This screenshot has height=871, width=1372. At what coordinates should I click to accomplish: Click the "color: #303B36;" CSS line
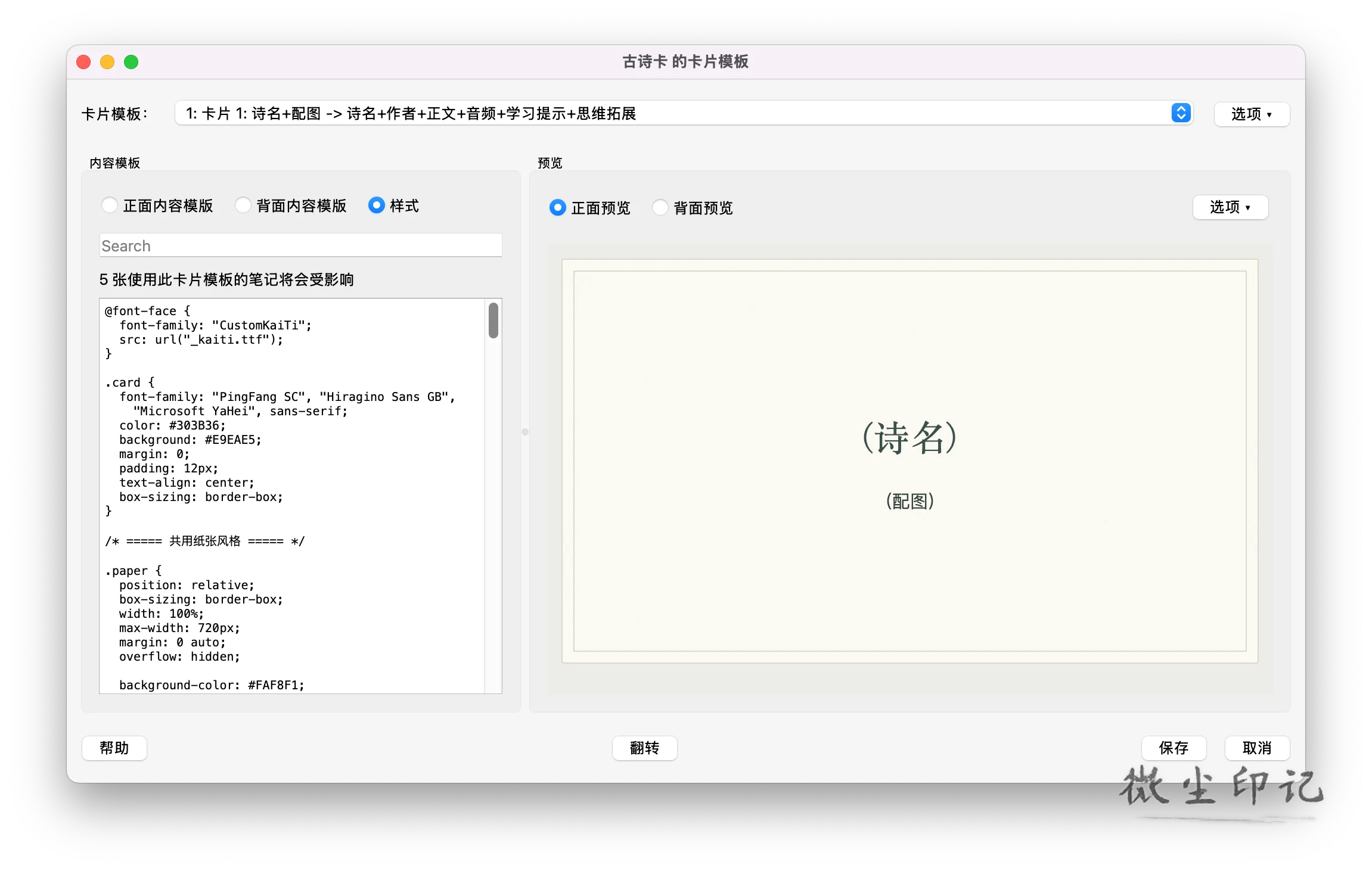[x=172, y=425]
